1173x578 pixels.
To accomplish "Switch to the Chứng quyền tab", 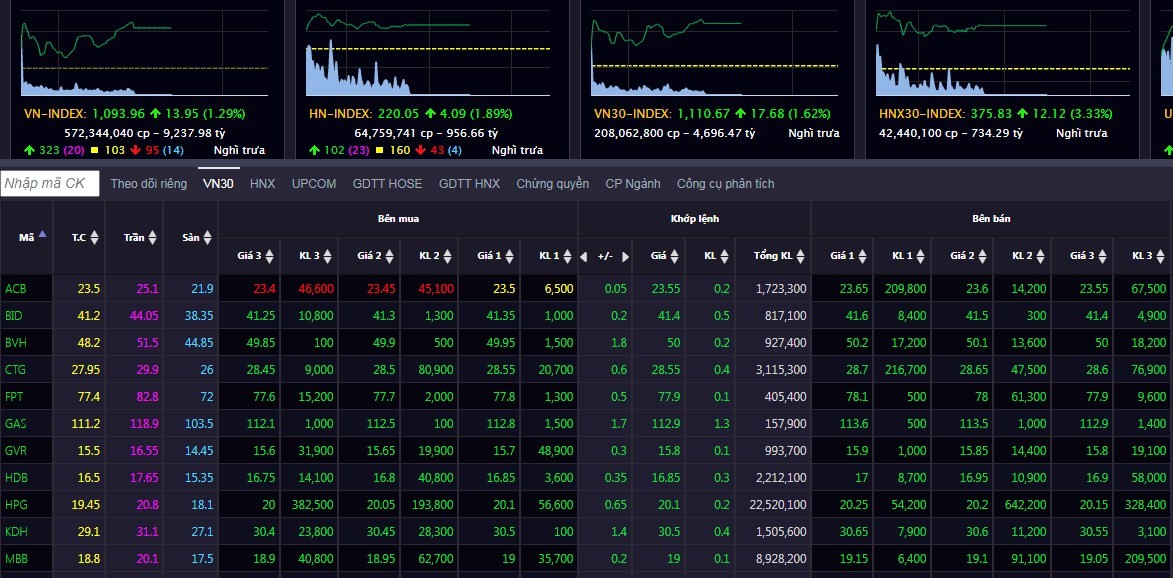I will (553, 183).
